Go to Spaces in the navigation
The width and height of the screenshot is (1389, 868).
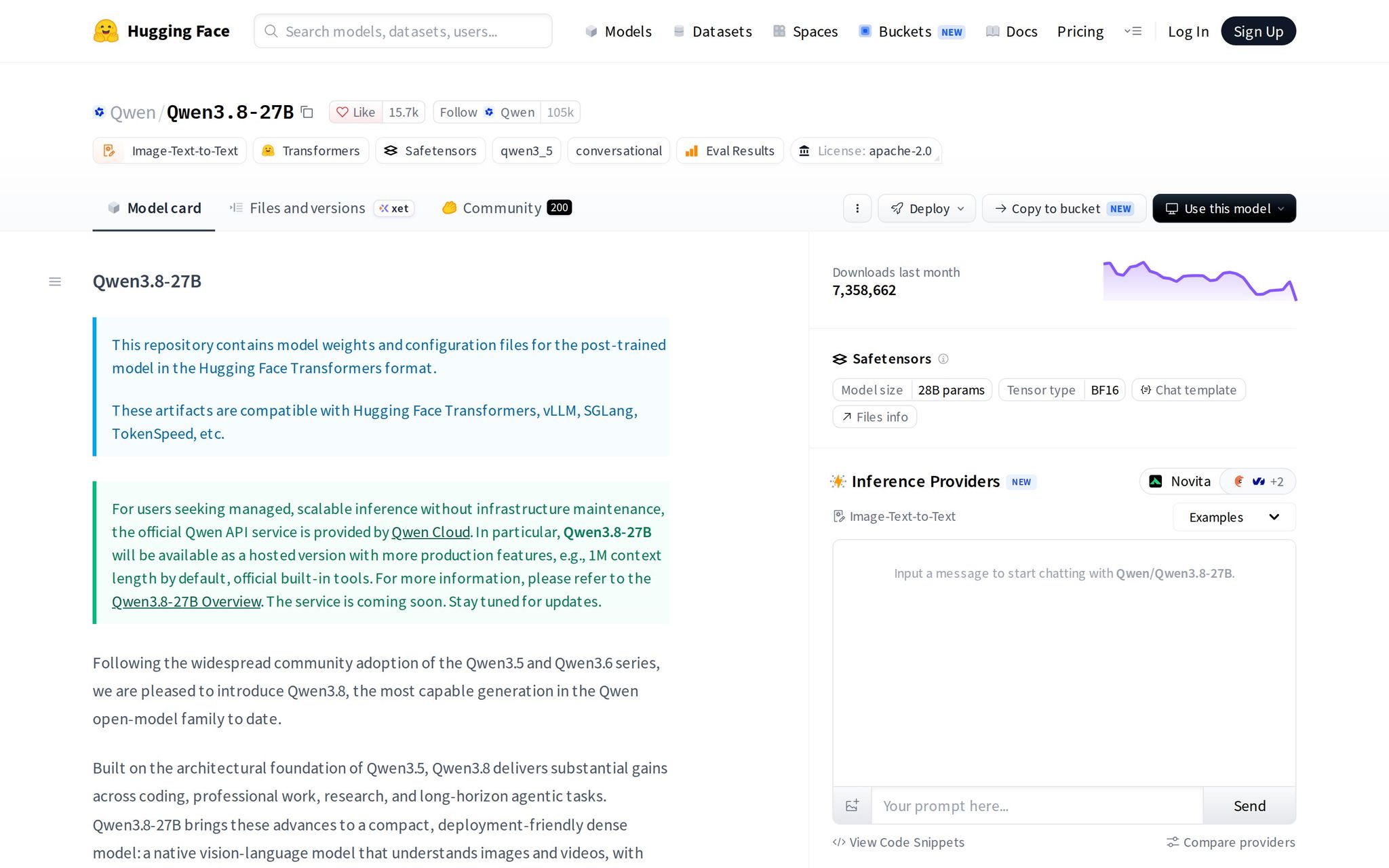pos(805,31)
